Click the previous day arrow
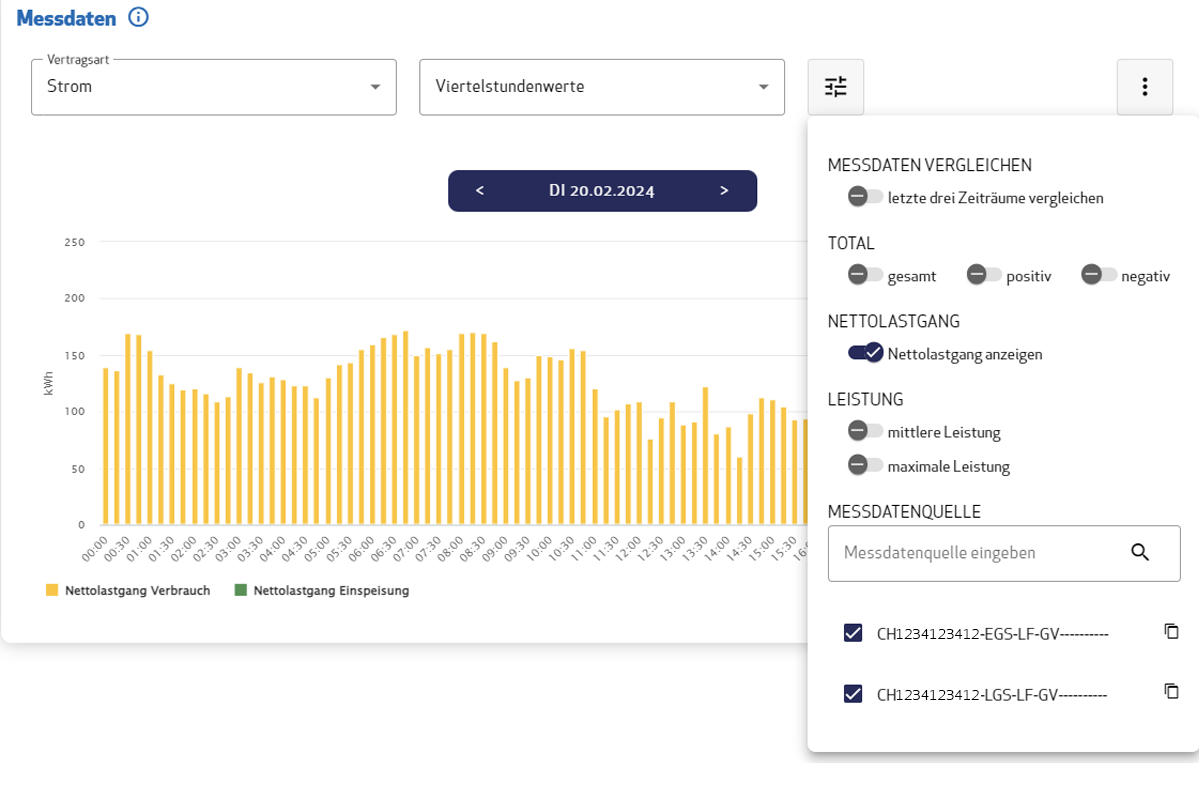Image resolution: width=1200 pixels, height=800 pixels. click(480, 190)
